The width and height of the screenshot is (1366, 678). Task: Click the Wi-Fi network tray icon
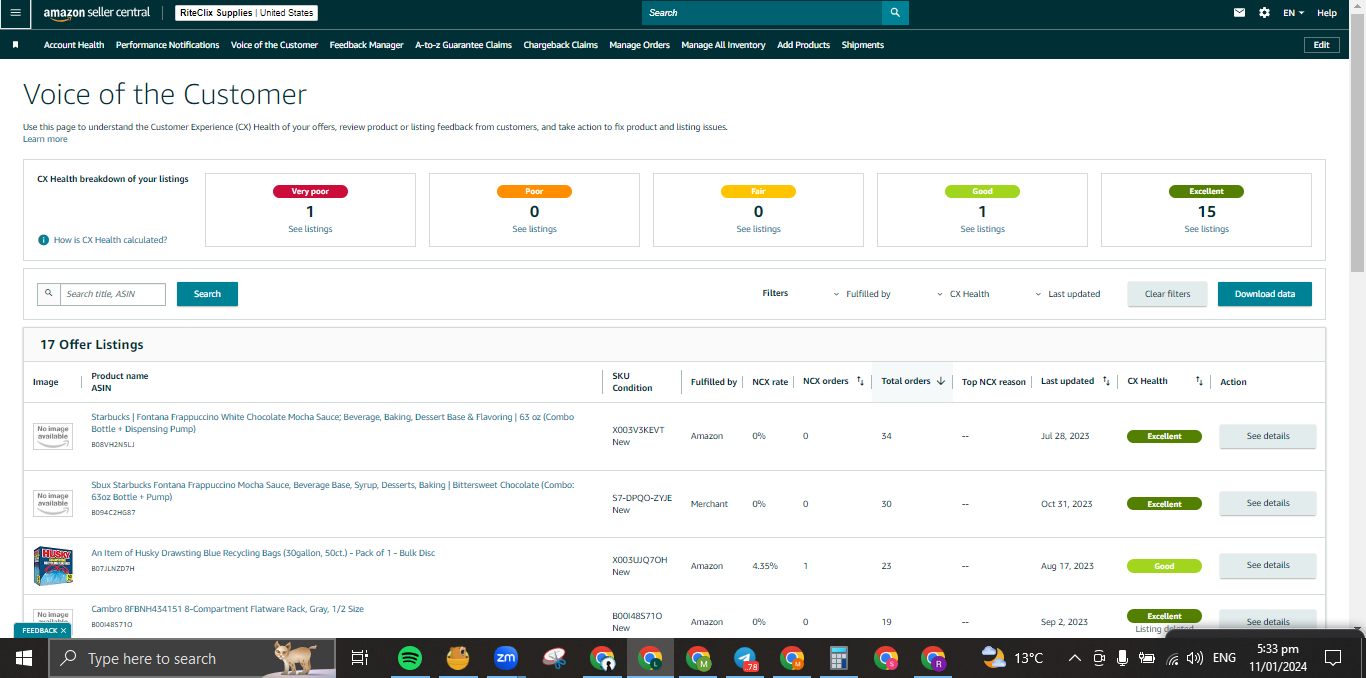(x=1171, y=658)
